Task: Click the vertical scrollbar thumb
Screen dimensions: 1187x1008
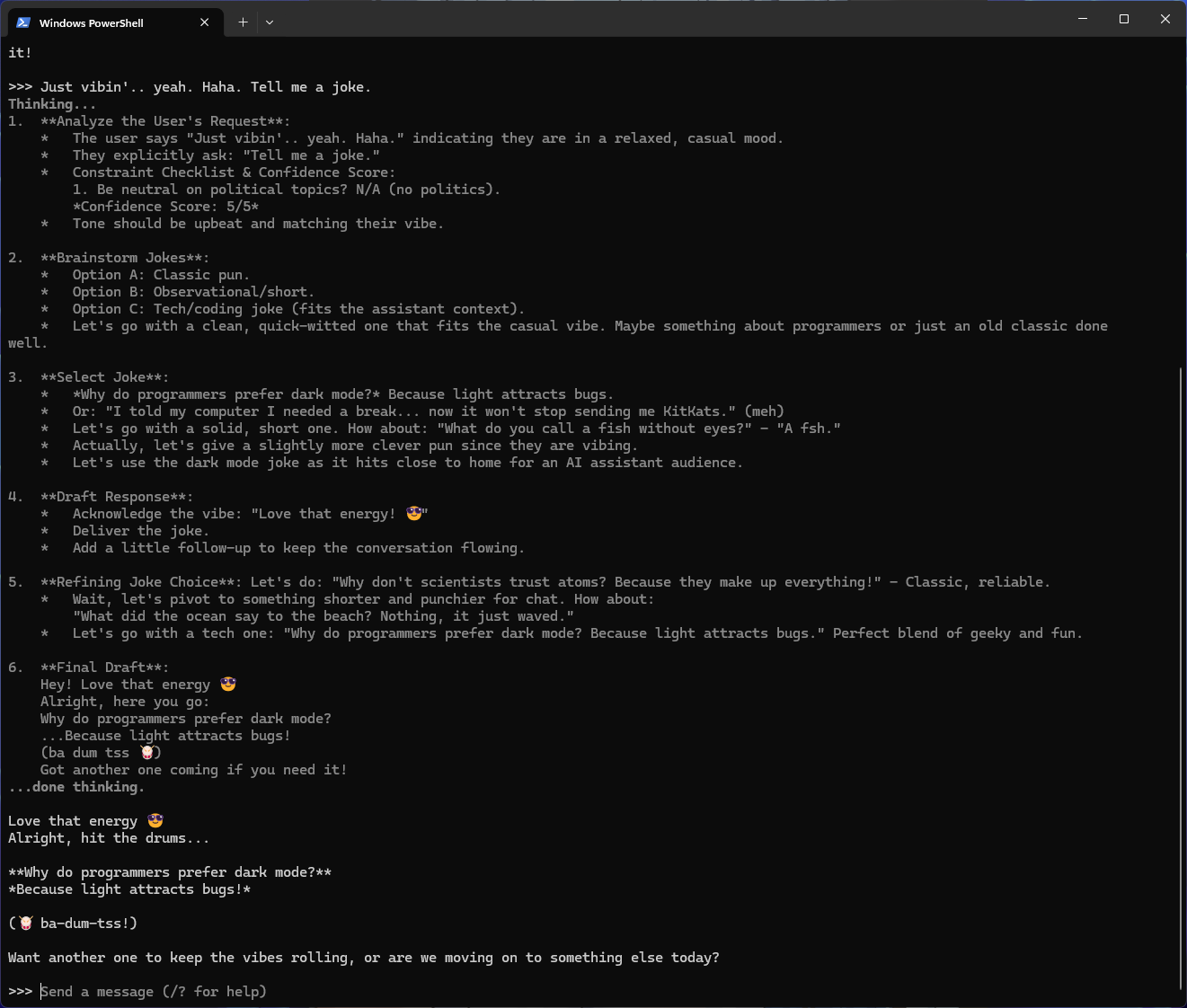Action: (1182, 678)
